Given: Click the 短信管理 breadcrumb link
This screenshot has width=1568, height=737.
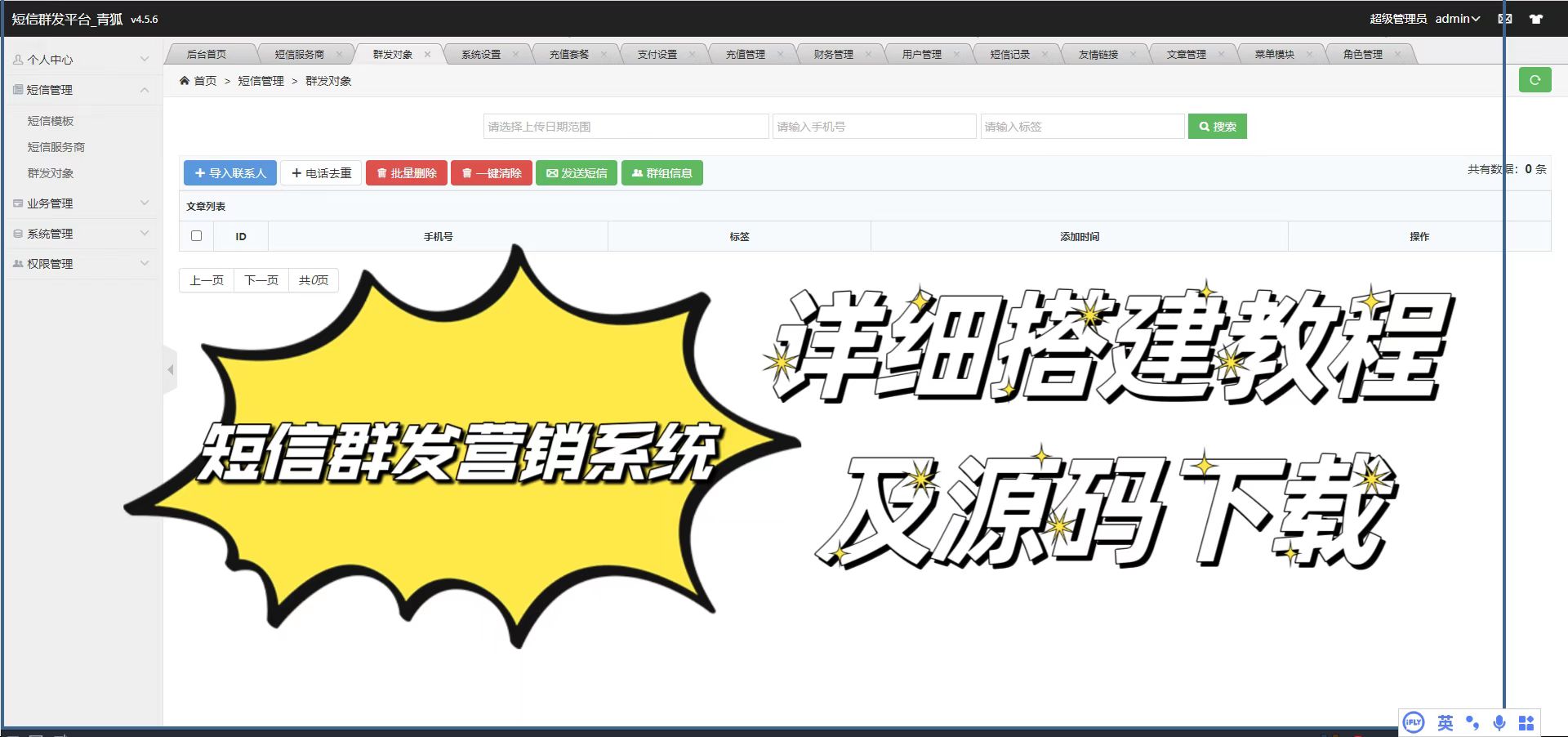Looking at the screenshot, I should tap(261, 80).
